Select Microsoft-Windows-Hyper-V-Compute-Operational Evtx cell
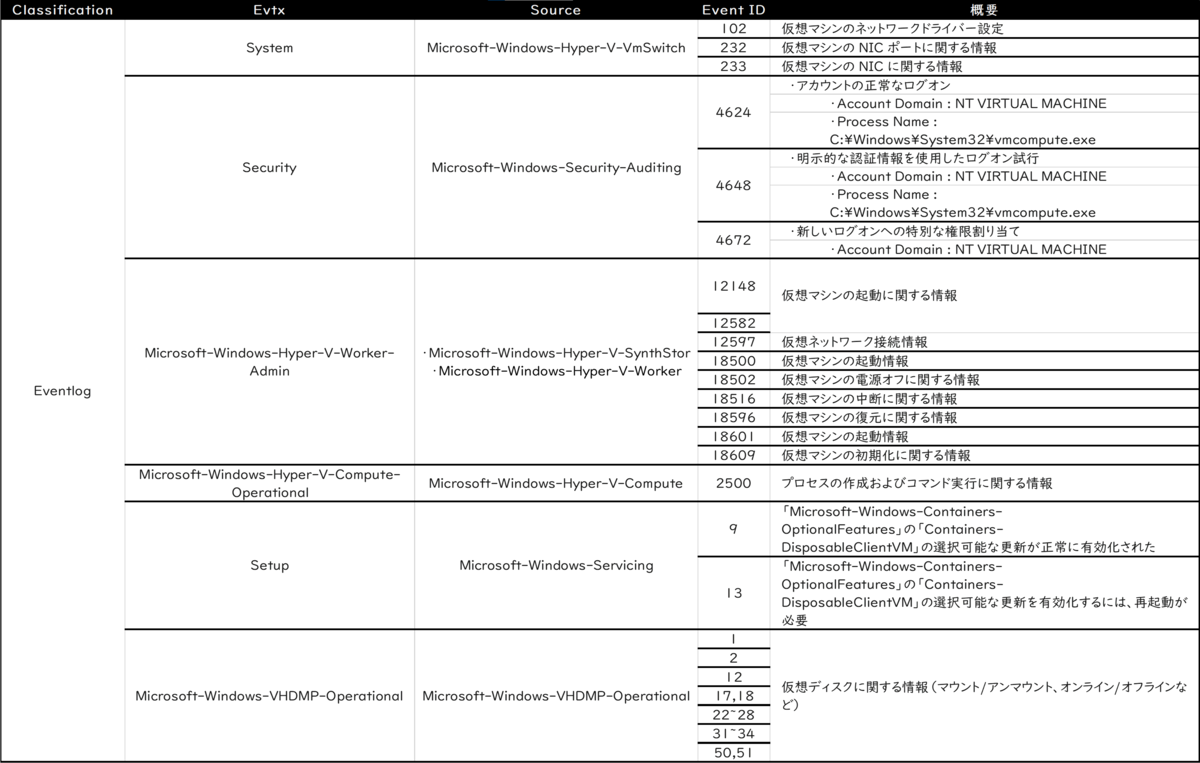The width and height of the screenshot is (1200, 763). [x=269, y=483]
